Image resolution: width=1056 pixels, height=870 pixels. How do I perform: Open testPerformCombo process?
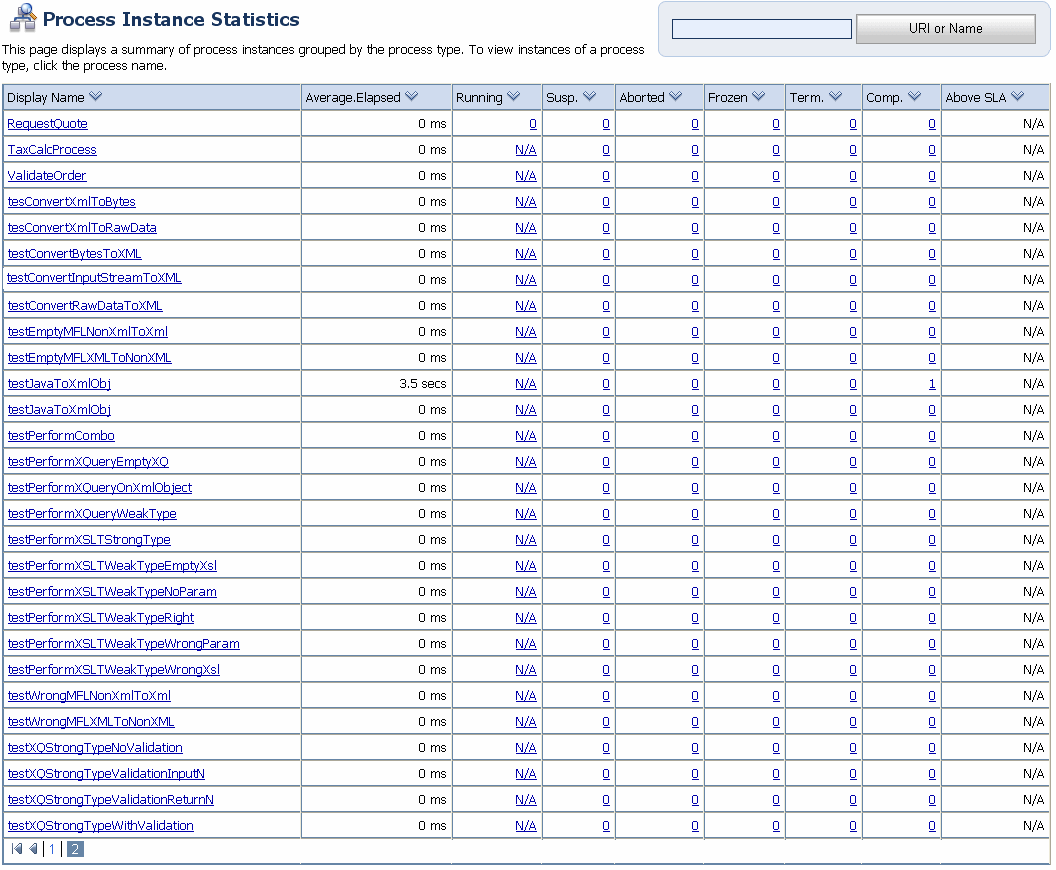pos(61,436)
